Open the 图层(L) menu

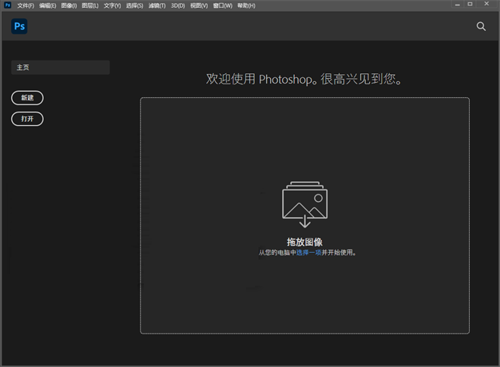(x=90, y=6)
